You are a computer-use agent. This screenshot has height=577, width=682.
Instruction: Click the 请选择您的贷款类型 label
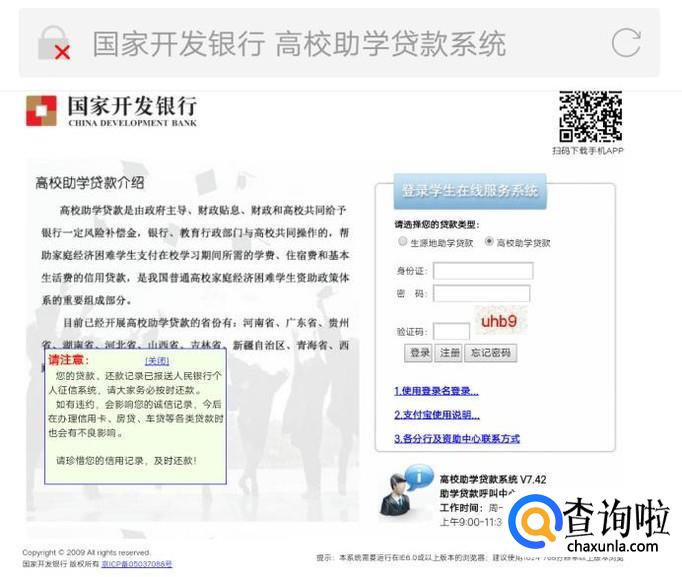click(437, 224)
